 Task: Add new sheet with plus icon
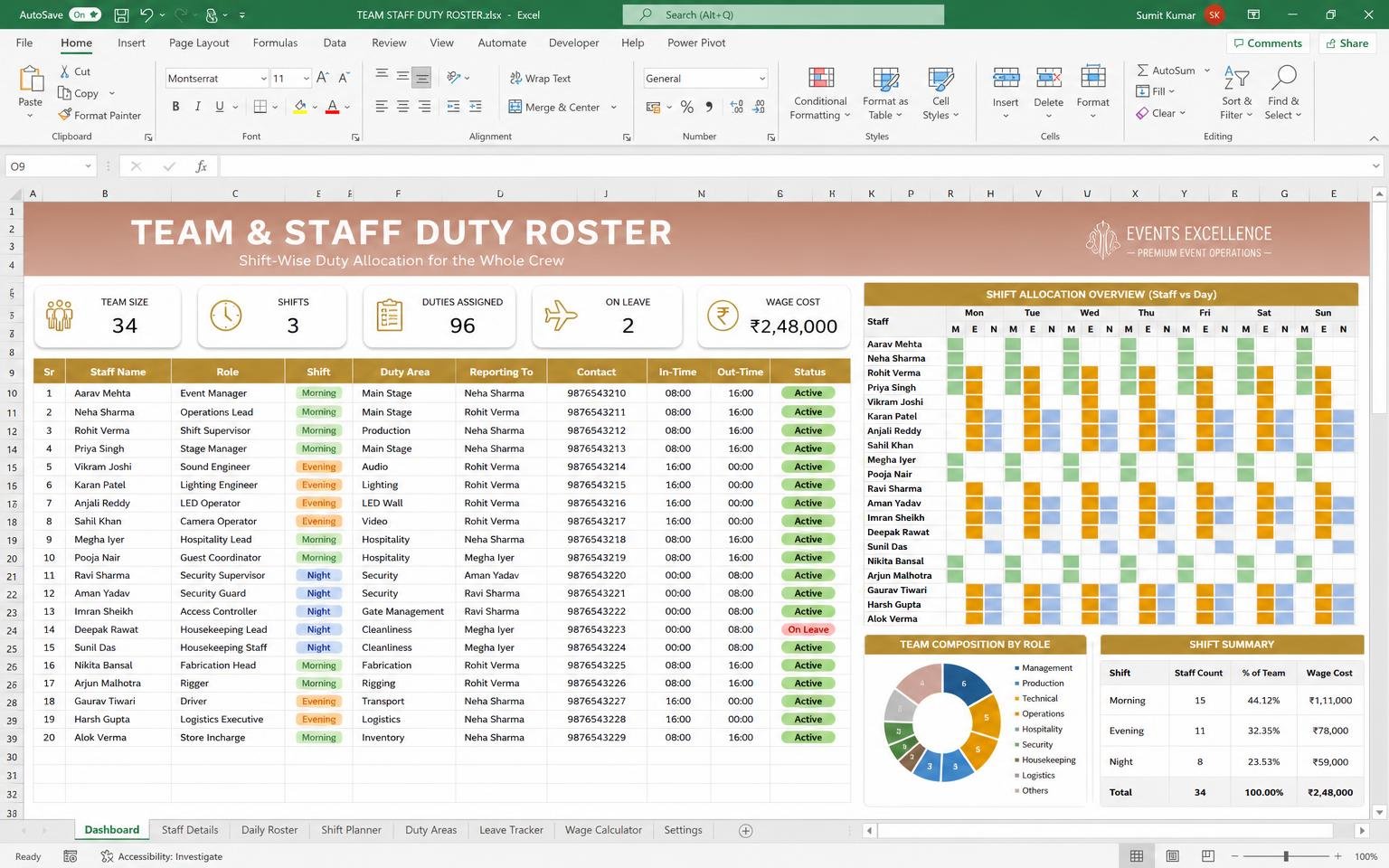pos(746,831)
